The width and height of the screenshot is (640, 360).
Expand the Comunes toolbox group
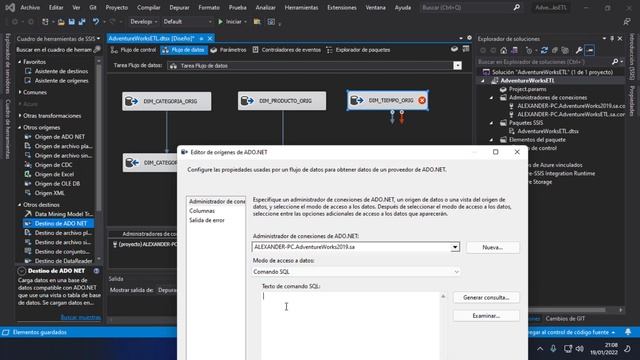click(20, 92)
